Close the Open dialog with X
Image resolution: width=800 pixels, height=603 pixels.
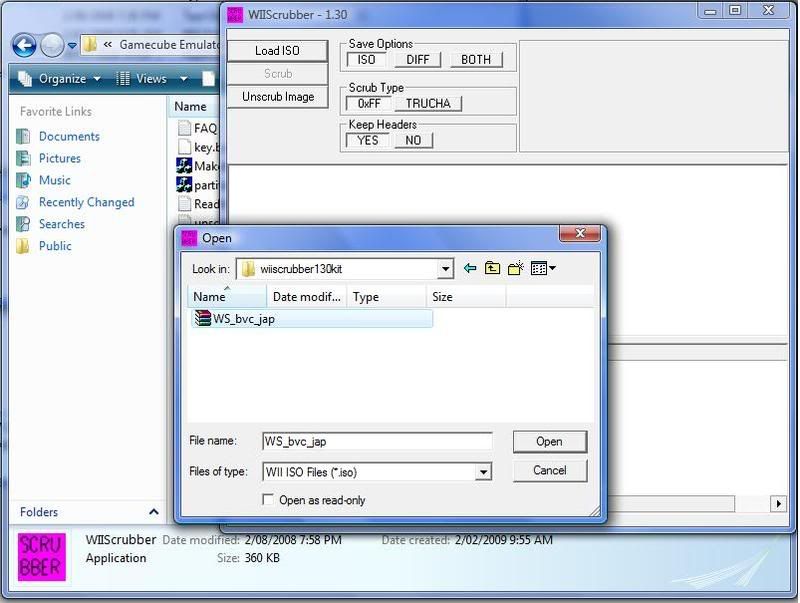[x=580, y=233]
